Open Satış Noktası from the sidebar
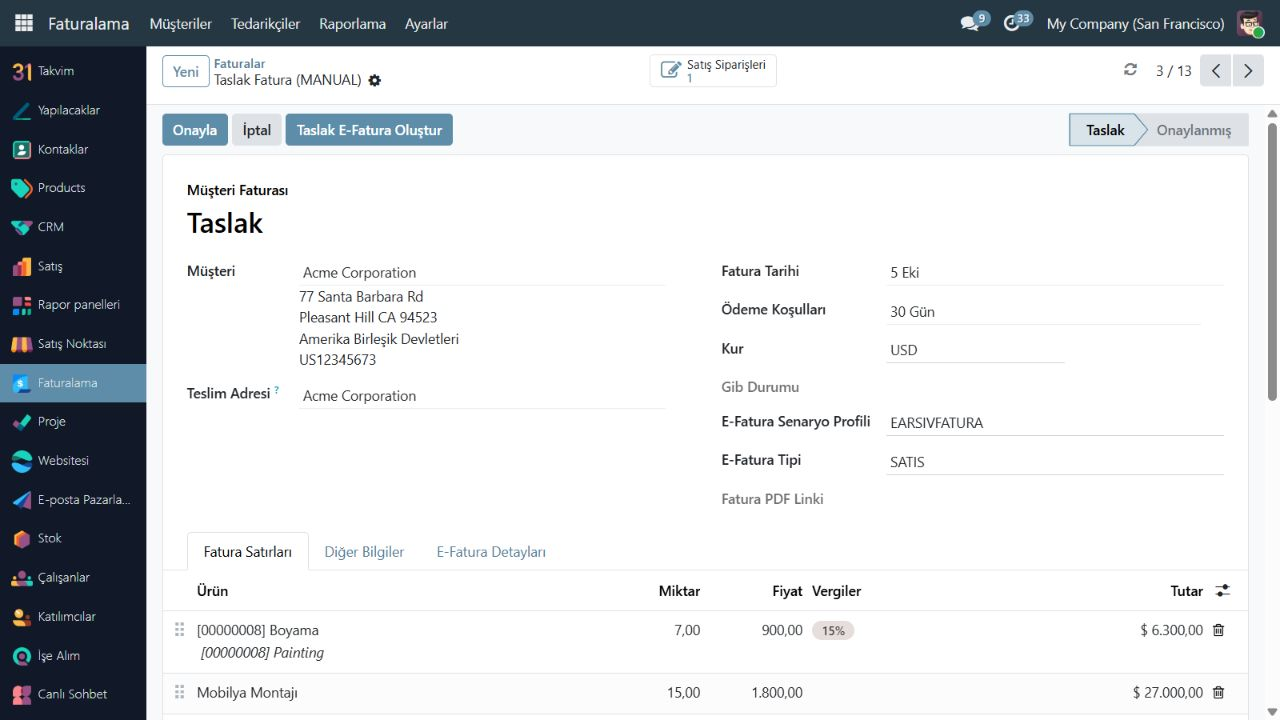 (x=73, y=344)
